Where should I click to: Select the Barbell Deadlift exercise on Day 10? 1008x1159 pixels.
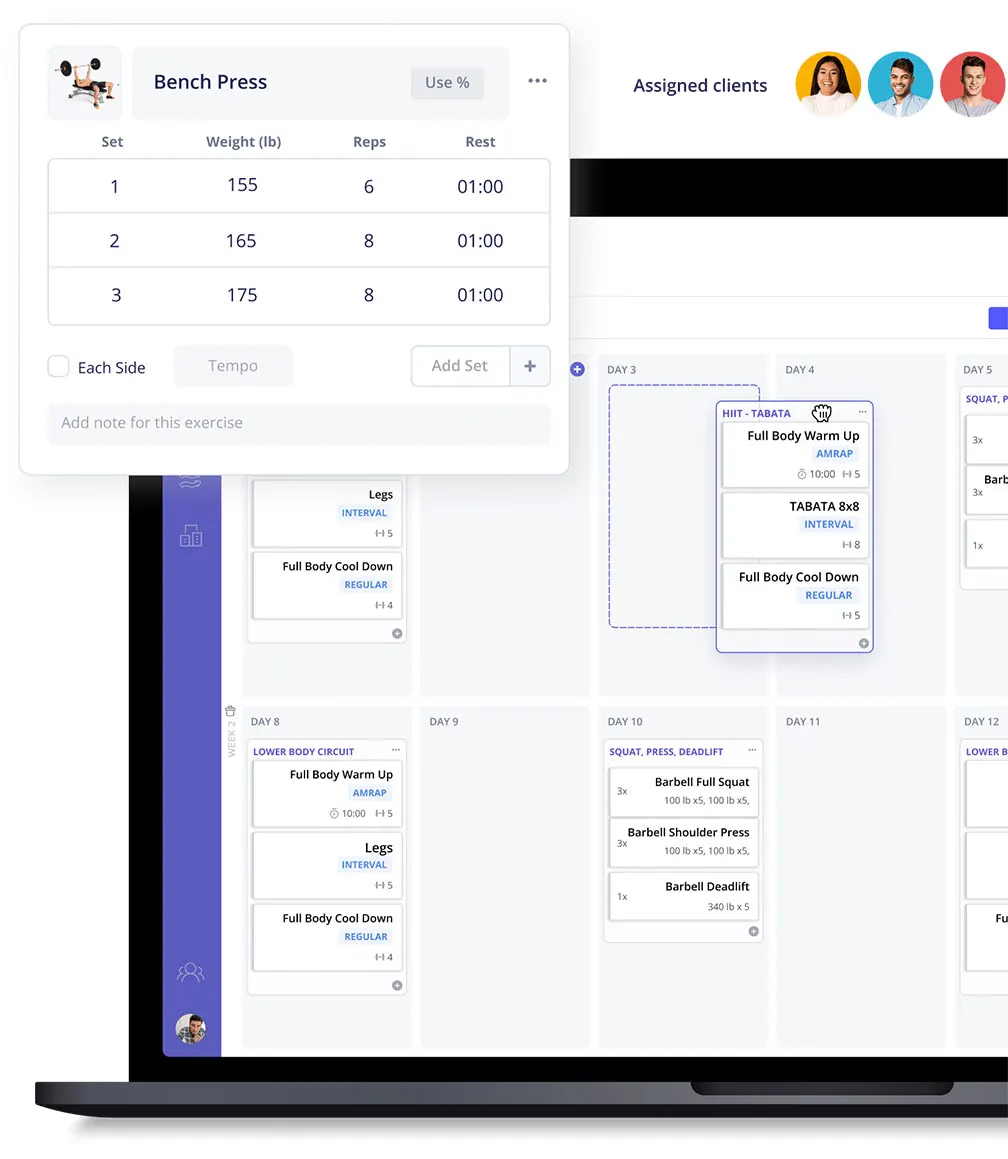[682, 897]
